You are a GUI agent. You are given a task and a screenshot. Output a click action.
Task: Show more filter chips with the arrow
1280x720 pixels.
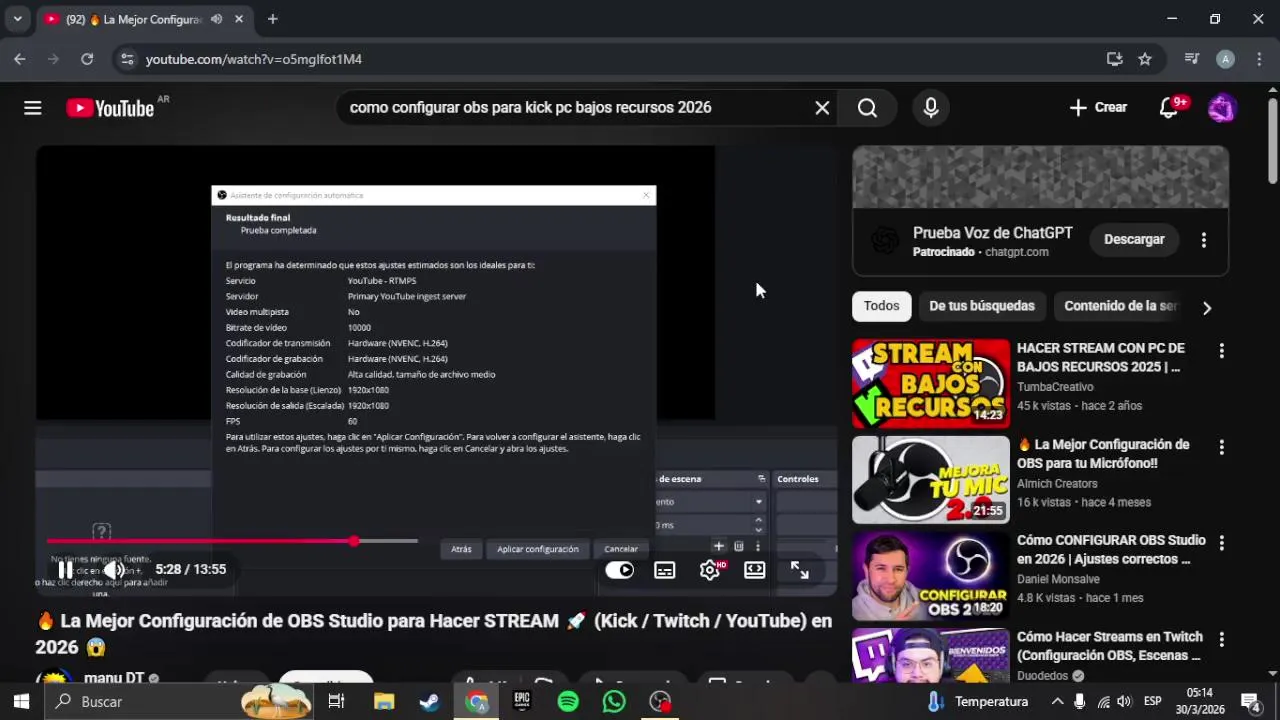[1207, 308]
